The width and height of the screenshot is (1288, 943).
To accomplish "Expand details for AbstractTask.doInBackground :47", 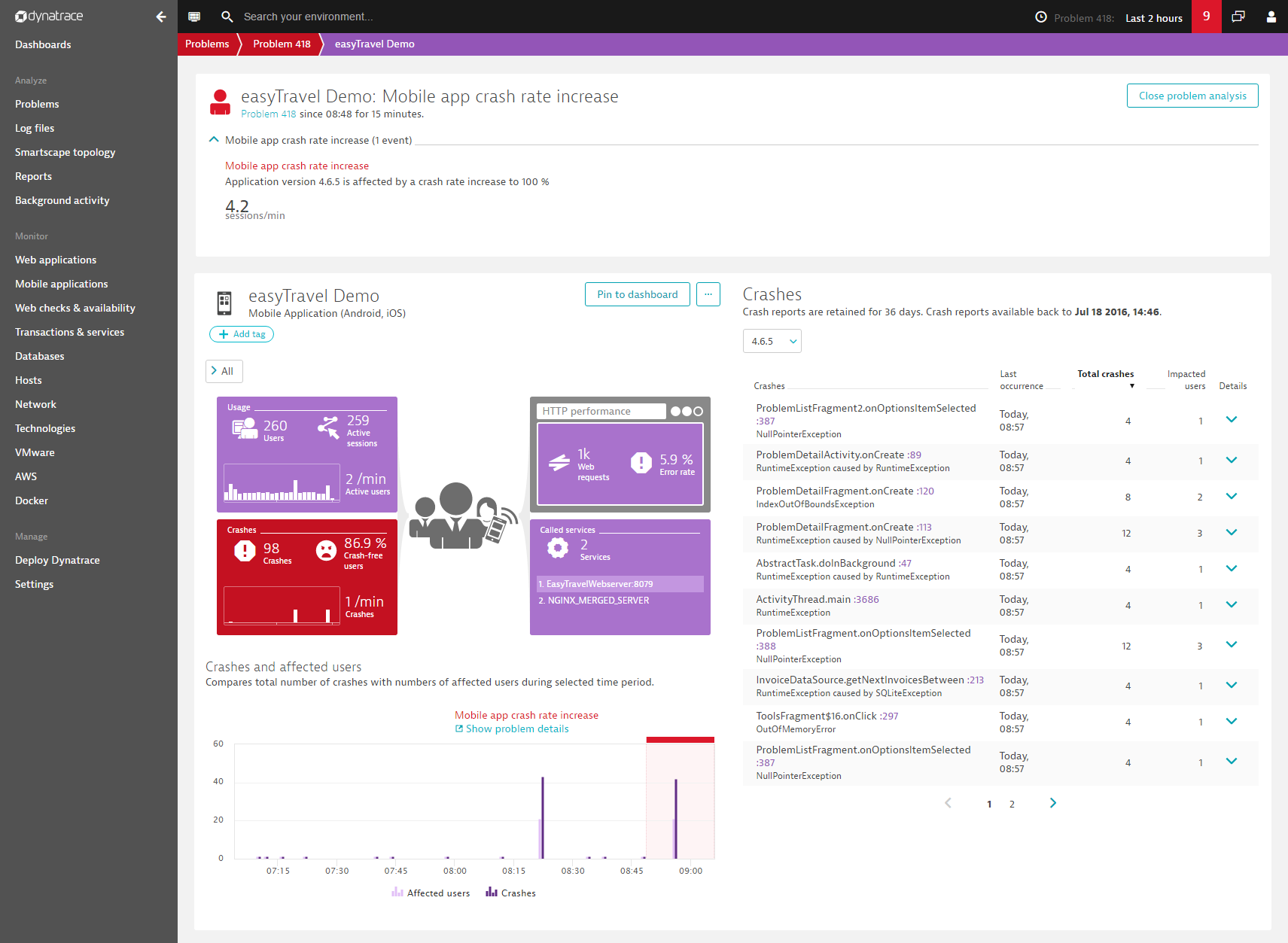I will [1232, 568].
